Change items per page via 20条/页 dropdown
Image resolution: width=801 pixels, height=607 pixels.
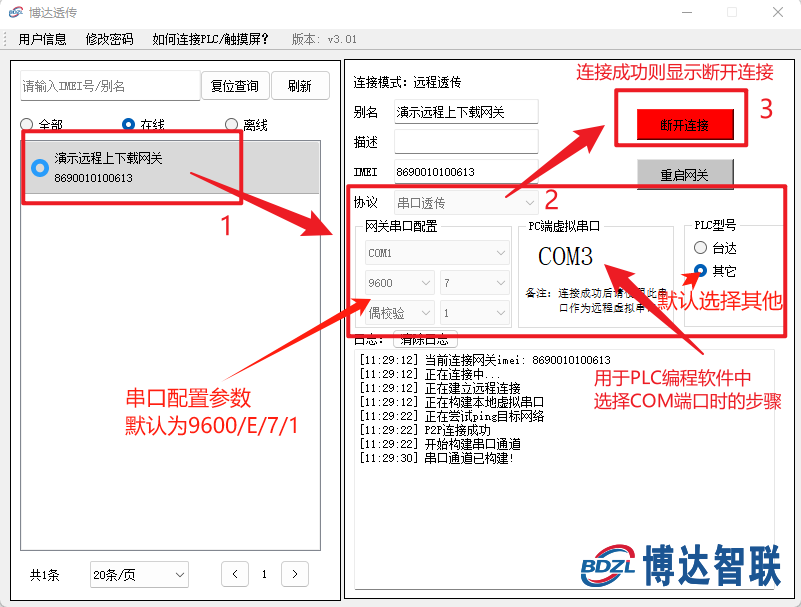click(138, 574)
